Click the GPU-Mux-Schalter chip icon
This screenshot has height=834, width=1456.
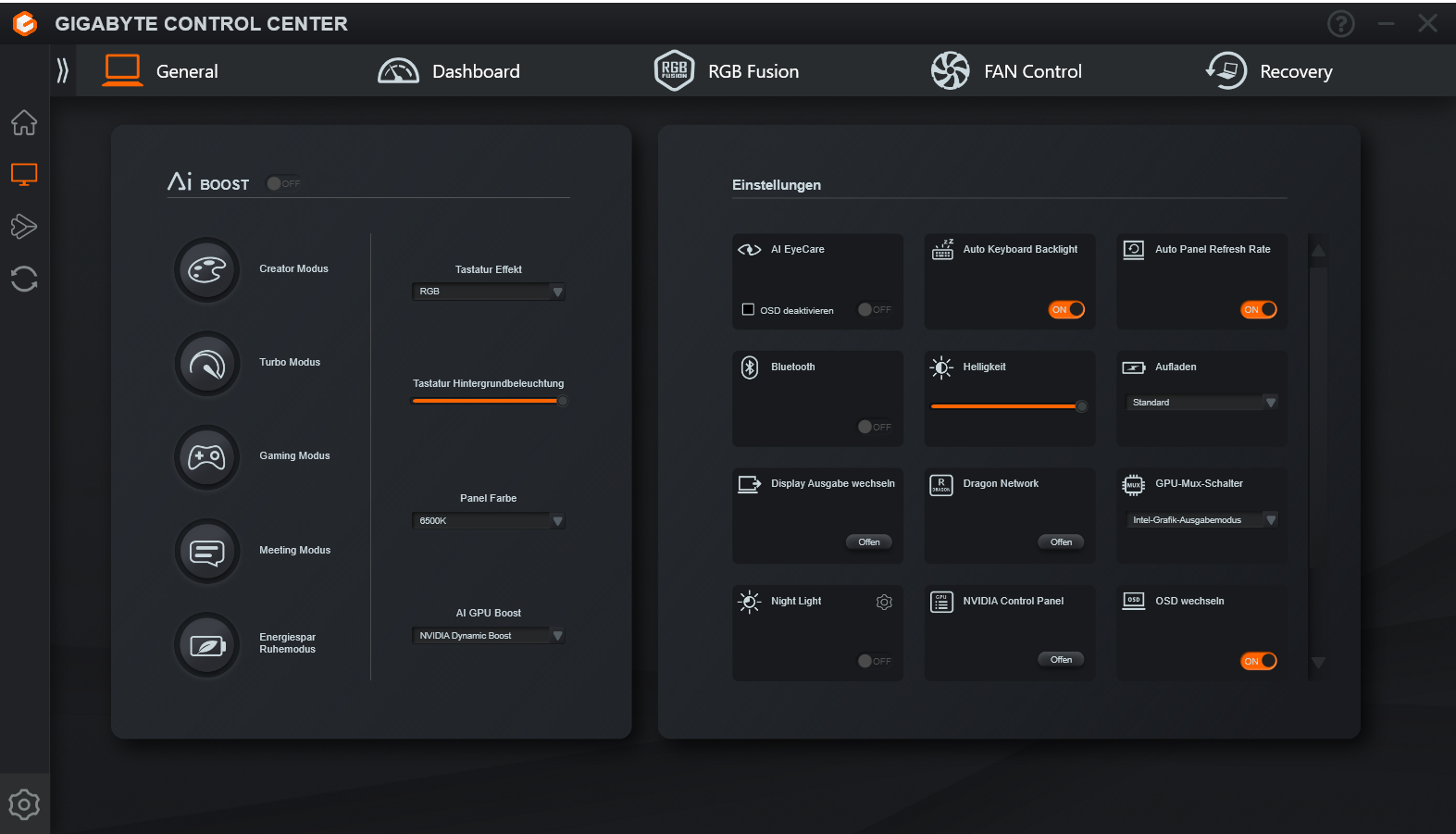1134,484
